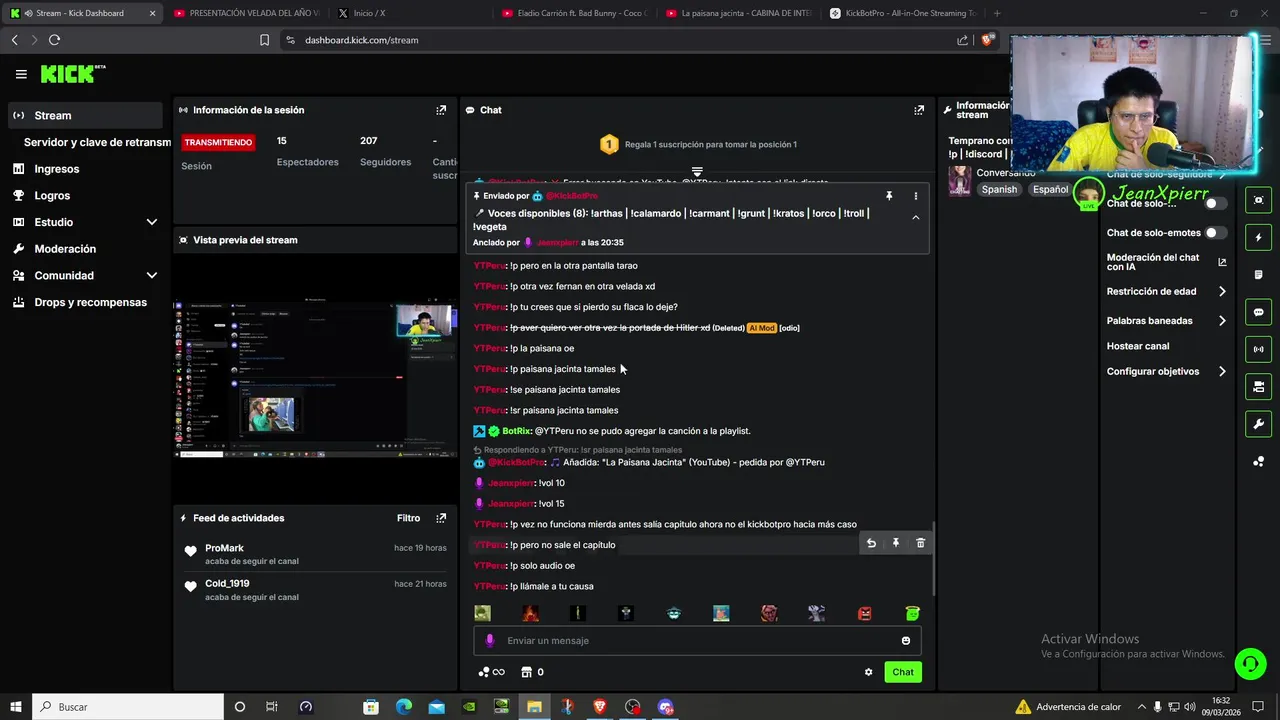This screenshot has width=1280, height=720.
Task: Delete the 'pero no sale el capítulo' message
Action: click(921, 543)
